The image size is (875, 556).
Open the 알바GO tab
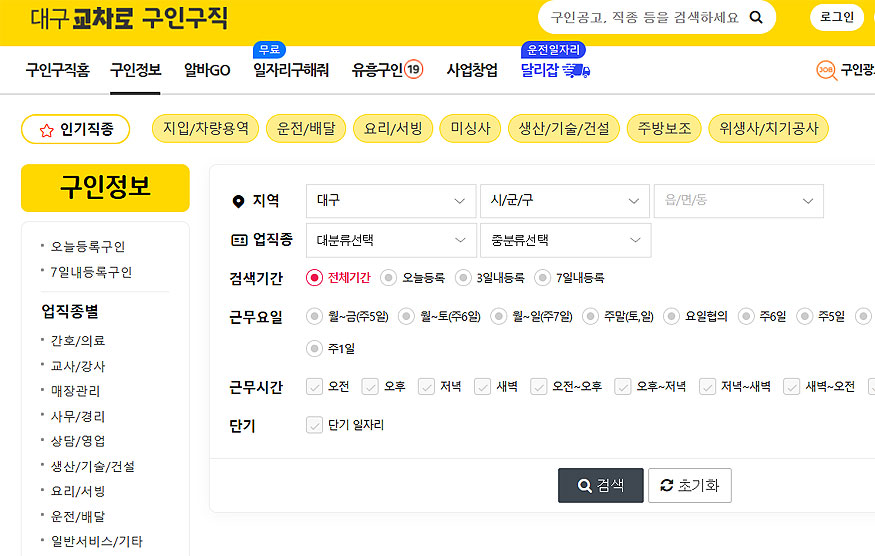[x=207, y=70]
